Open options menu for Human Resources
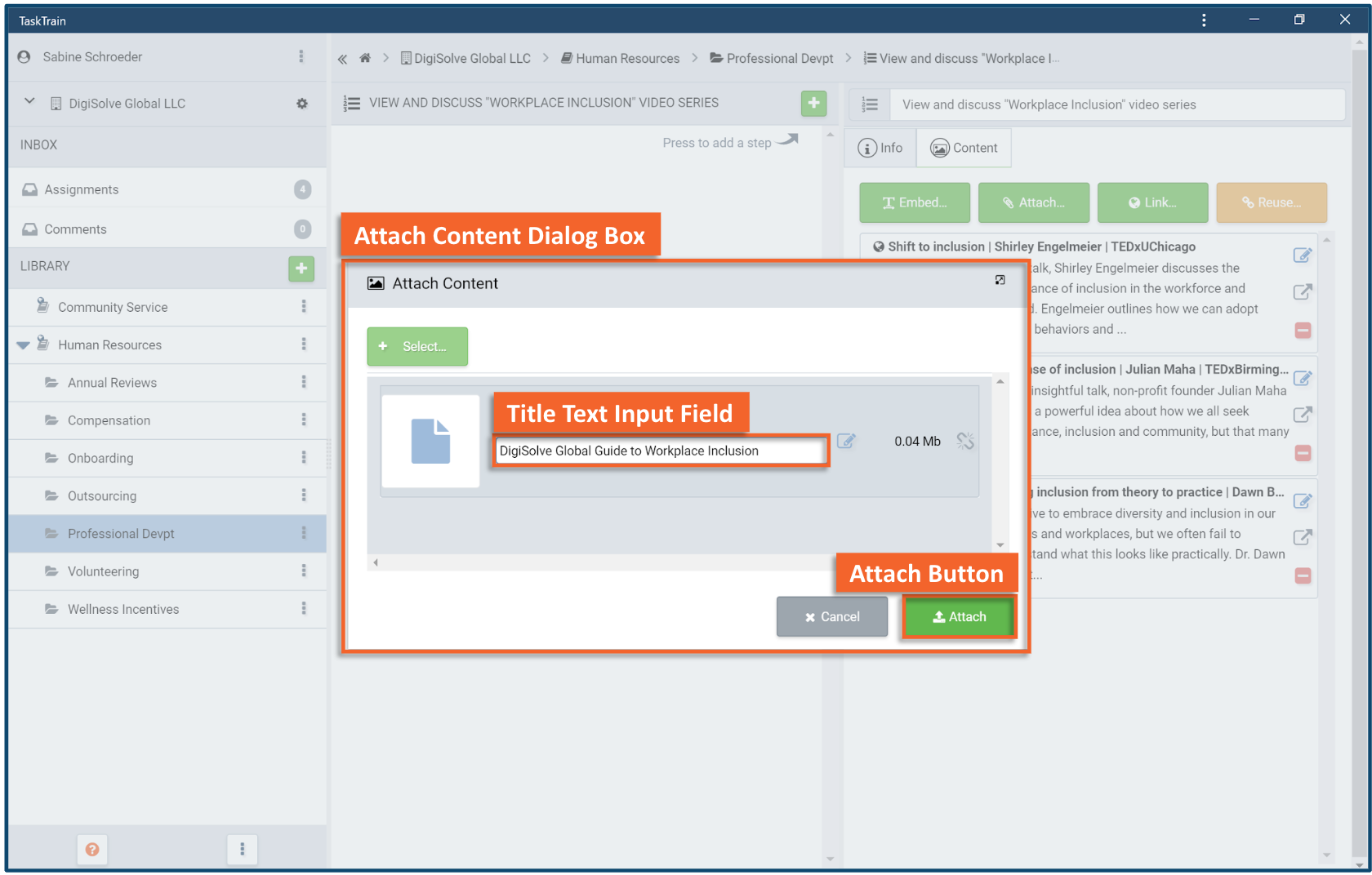The height and width of the screenshot is (875, 1372). click(x=304, y=344)
